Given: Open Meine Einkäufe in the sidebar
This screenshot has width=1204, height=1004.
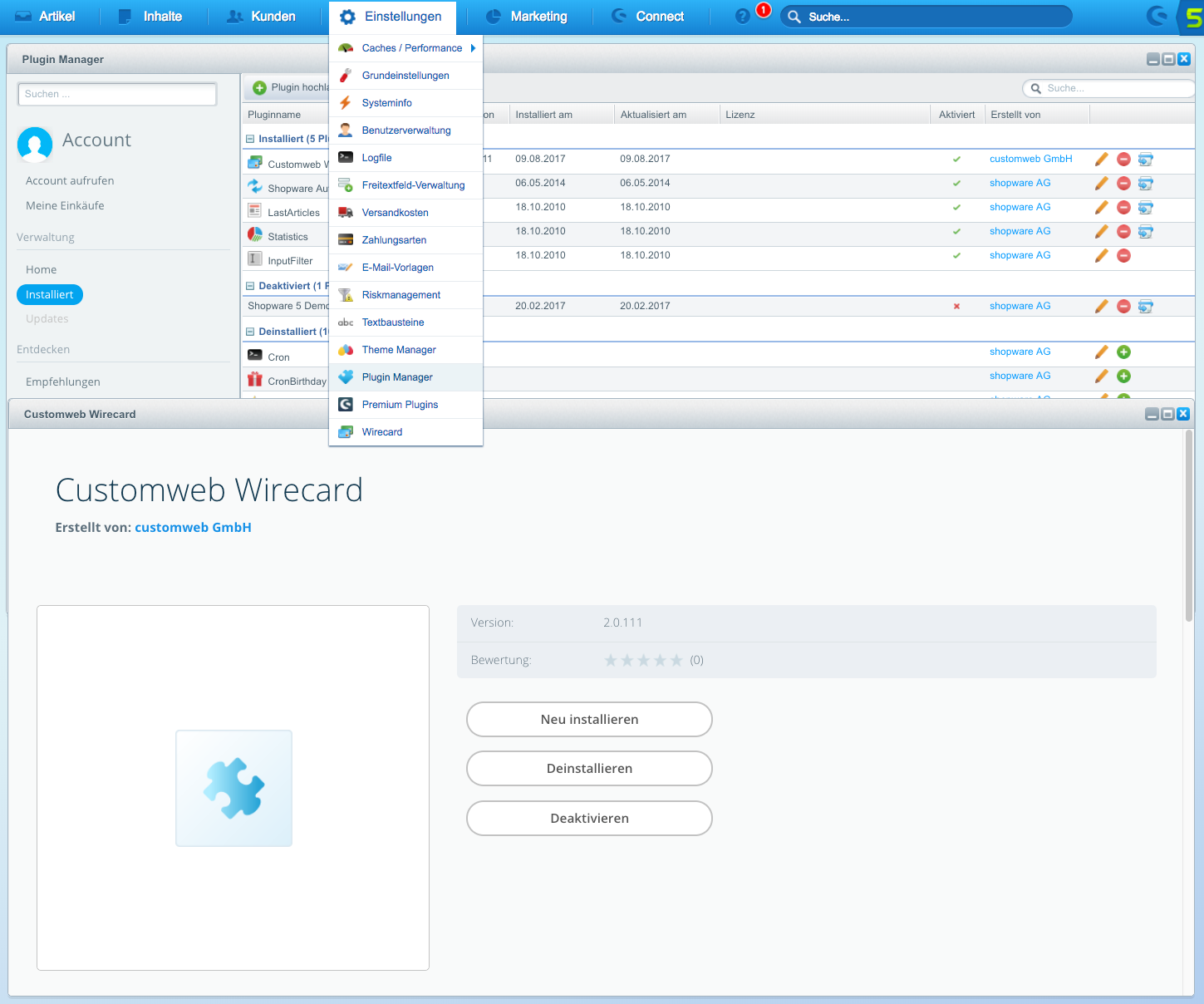Looking at the screenshot, I should (65, 205).
